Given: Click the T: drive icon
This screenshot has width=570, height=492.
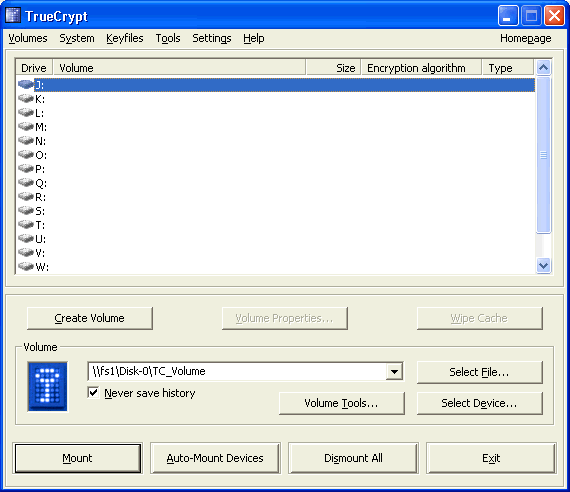Looking at the screenshot, I should click(26, 225).
